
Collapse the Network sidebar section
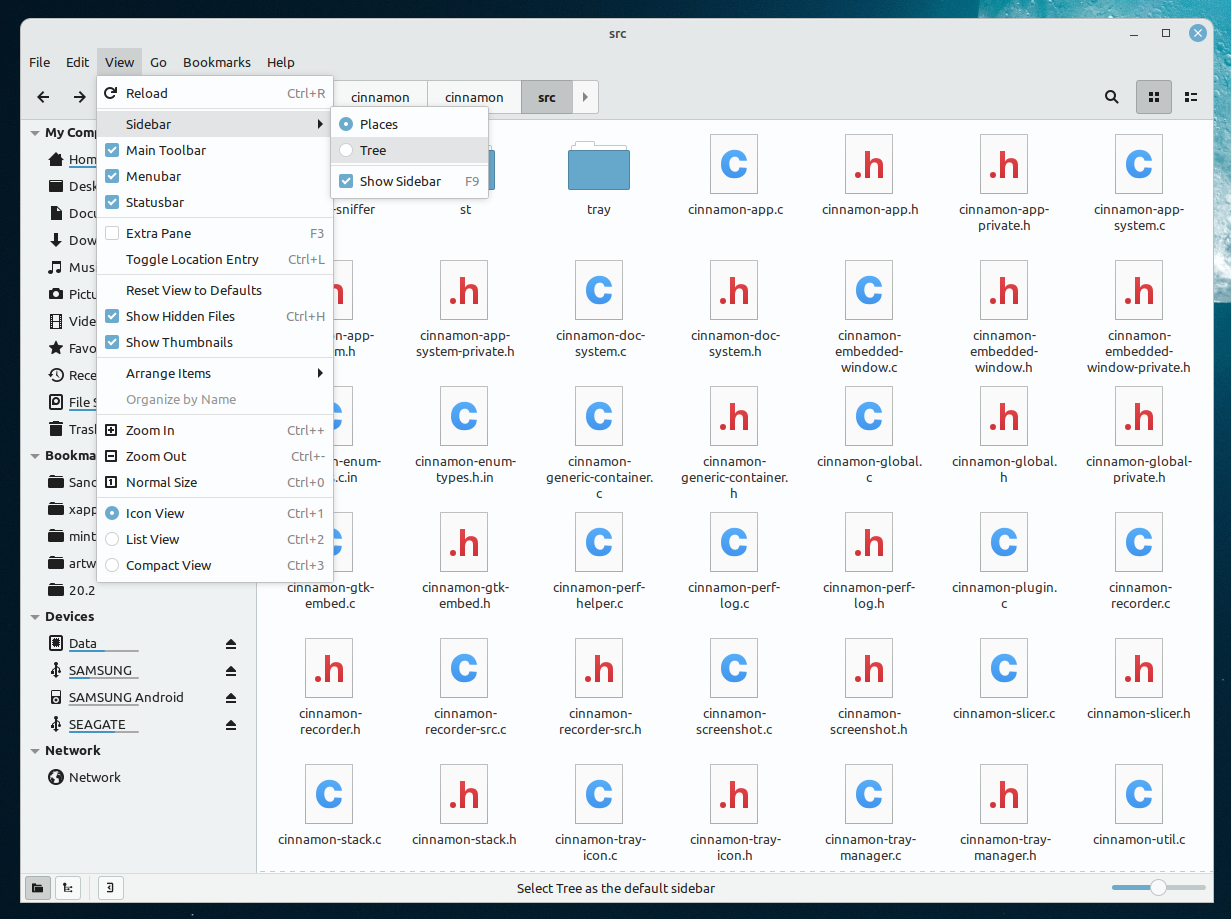pos(35,750)
